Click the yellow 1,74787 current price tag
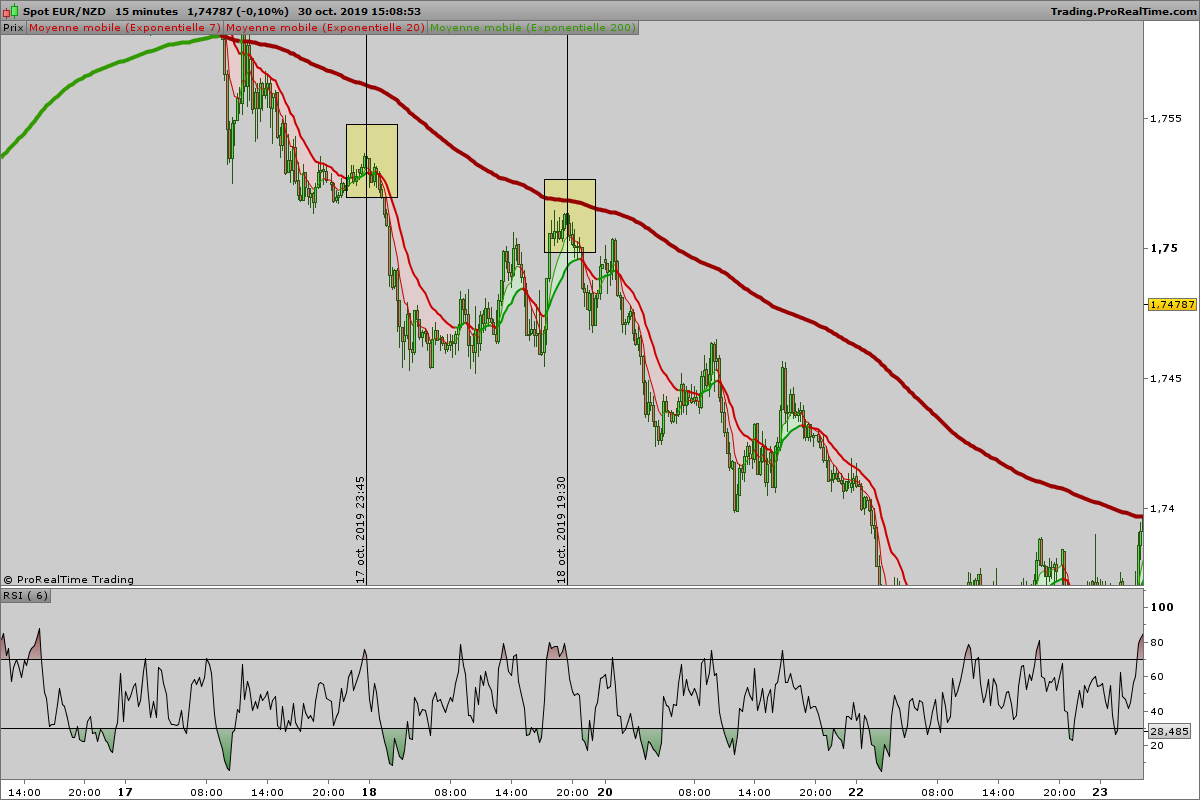The width and height of the screenshot is (1200, 800). 1172,304
